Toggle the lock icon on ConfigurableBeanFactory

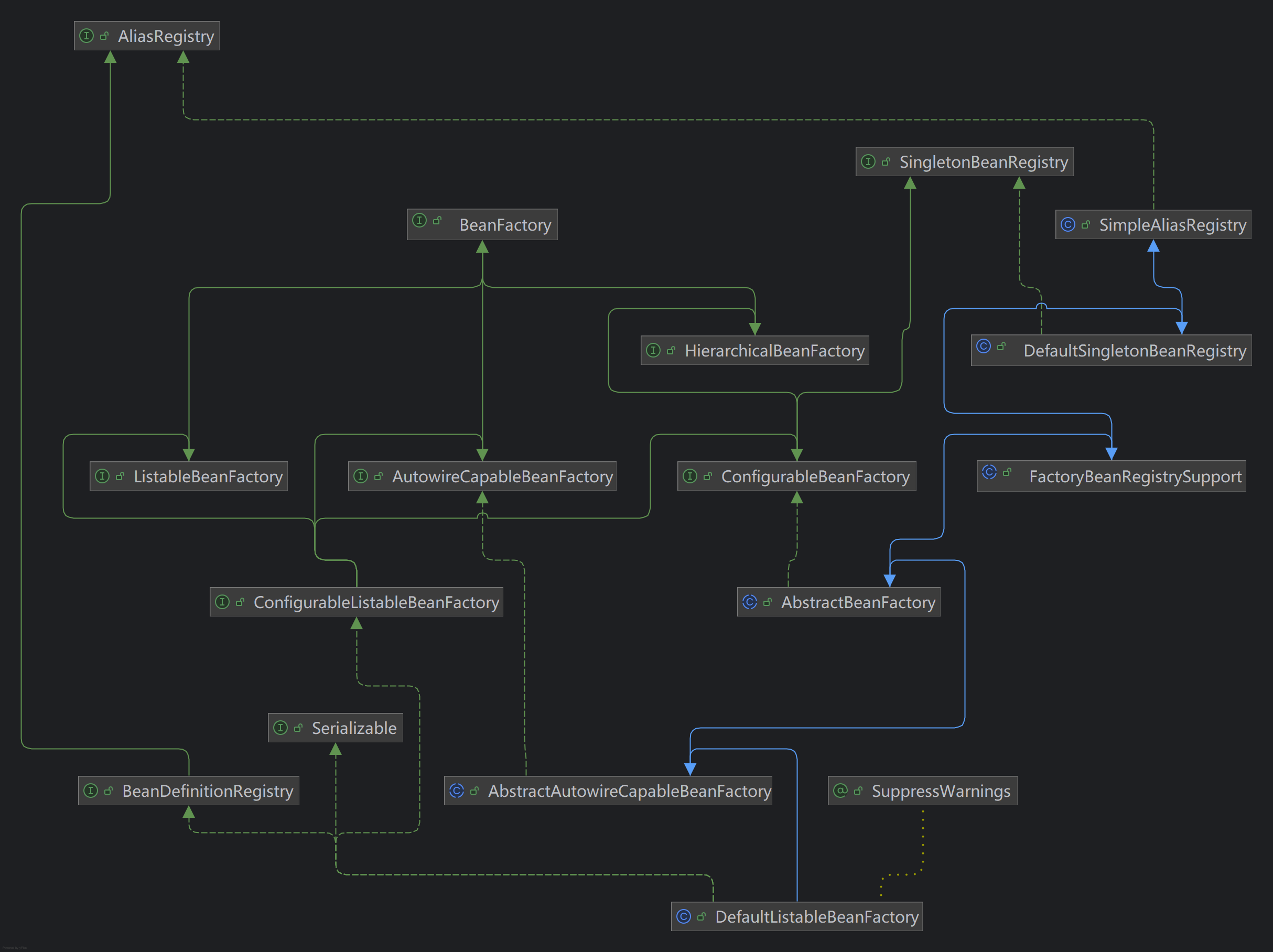(x=707, y=476)
